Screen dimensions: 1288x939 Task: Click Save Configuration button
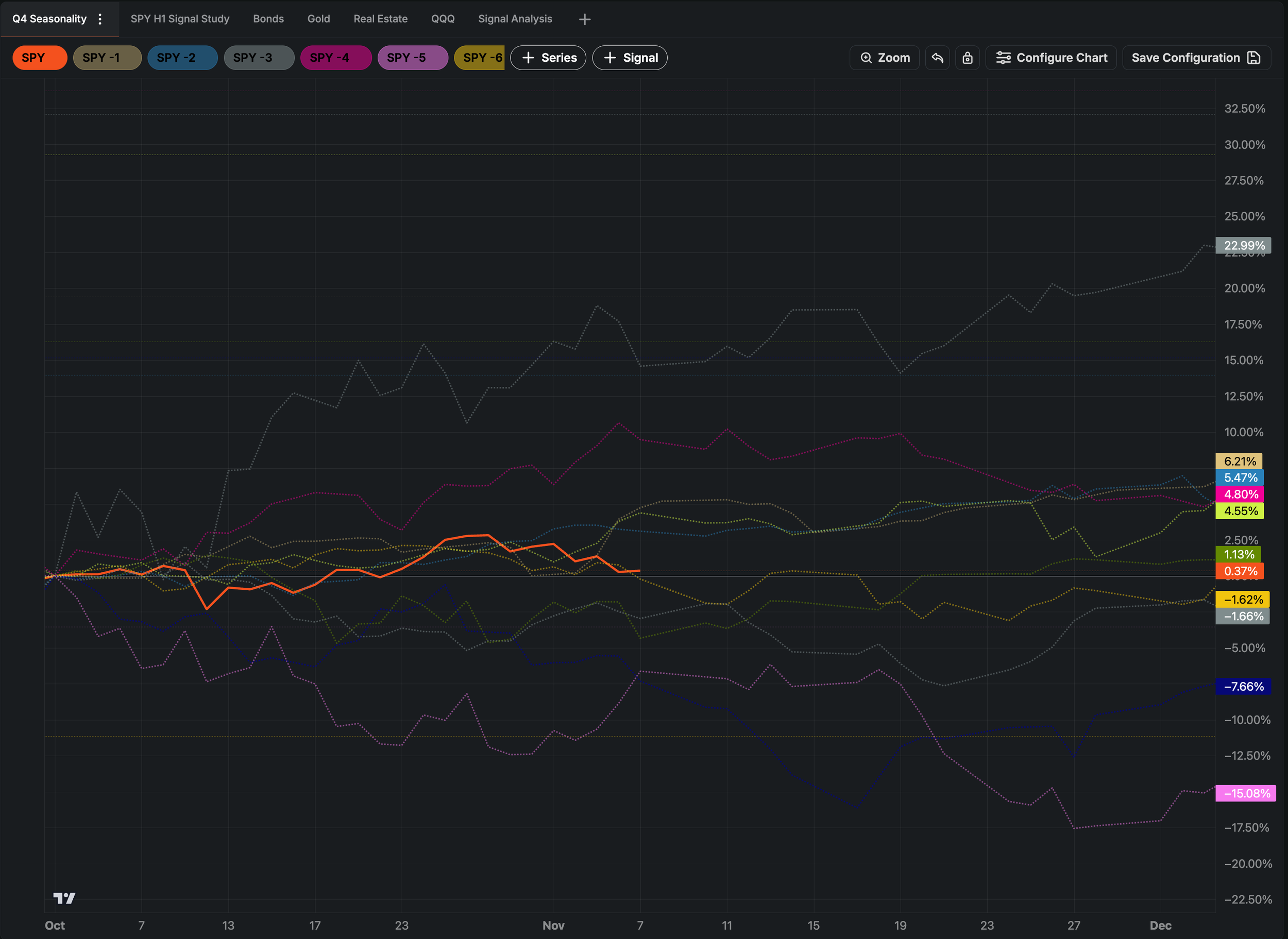coord(1196,57)
